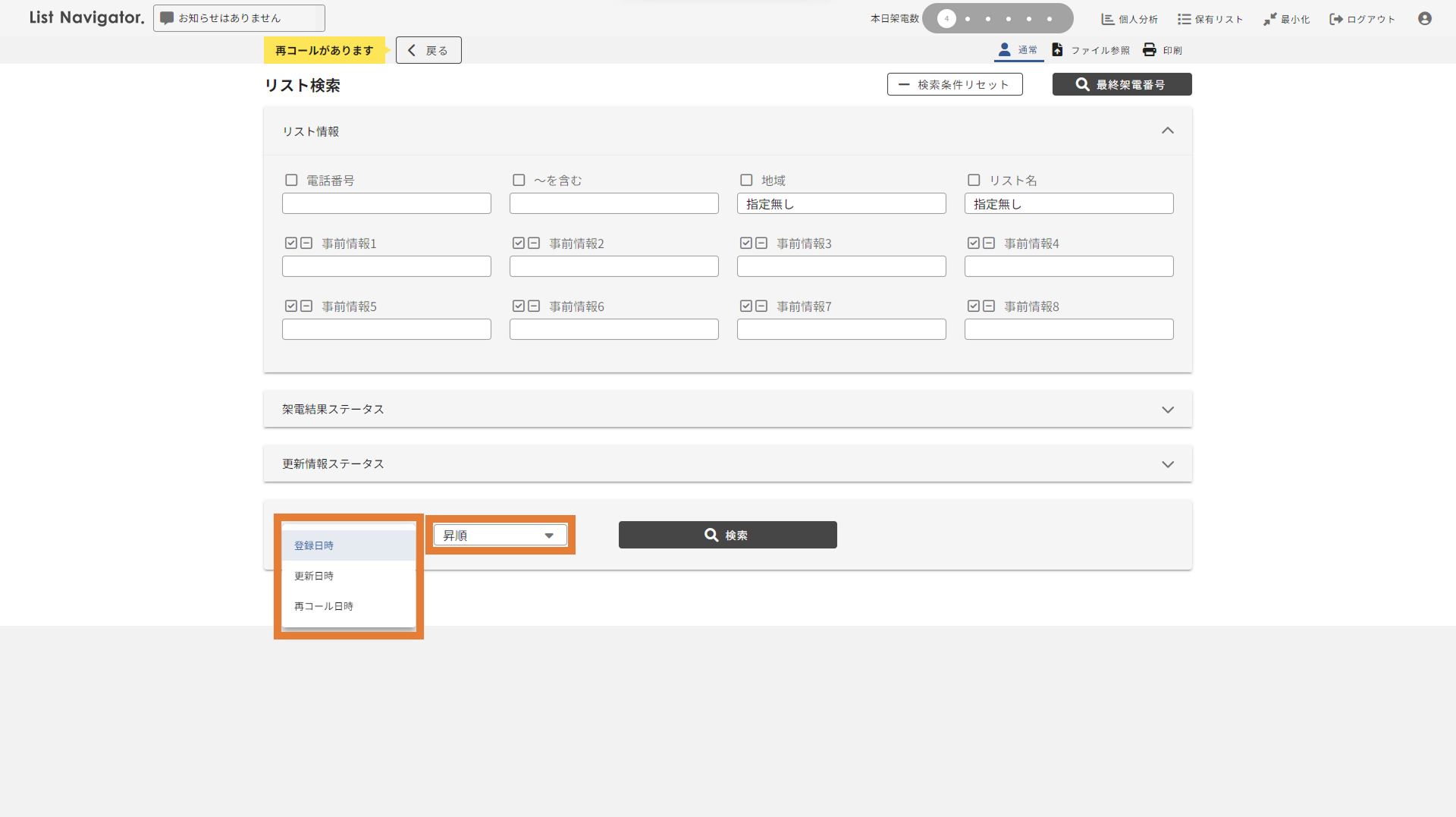Image resolution: width=1456 pixels, height=817 pixels.
Task: Open the 昇順 sort order dropdown
Action: 500,536
